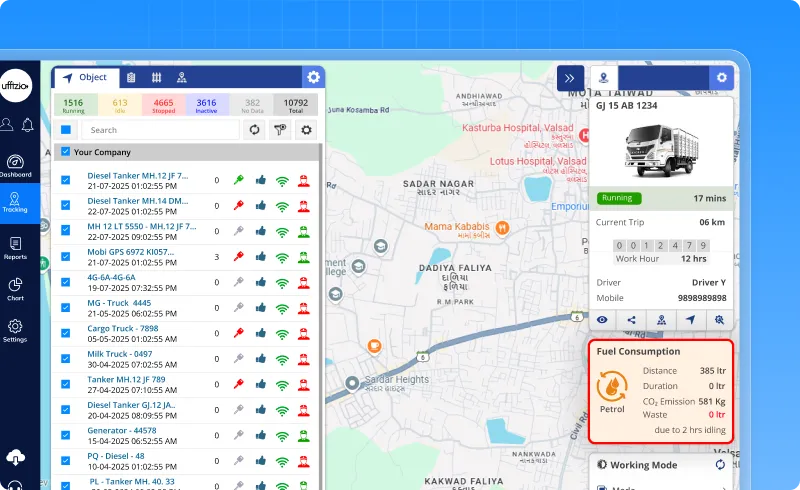The width and height of the screenshot is (800, 490).
Task: Open the filter funnel icon next to refresh
Action: [x=281, y=130]
